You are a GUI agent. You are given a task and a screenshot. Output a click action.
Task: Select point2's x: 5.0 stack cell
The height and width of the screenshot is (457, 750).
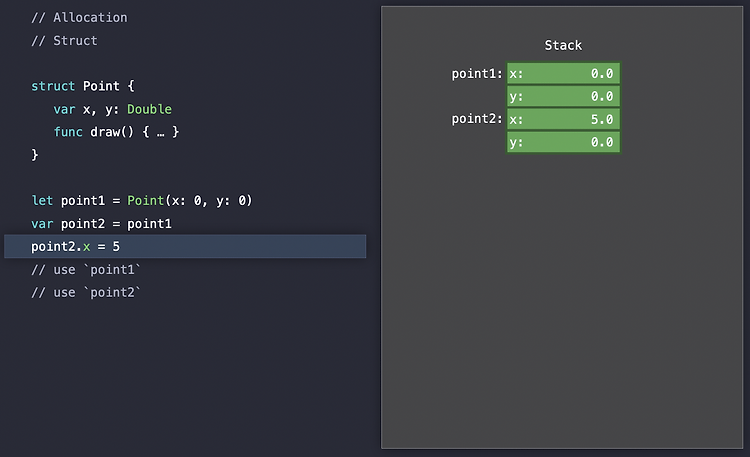[x=563, y=119]
